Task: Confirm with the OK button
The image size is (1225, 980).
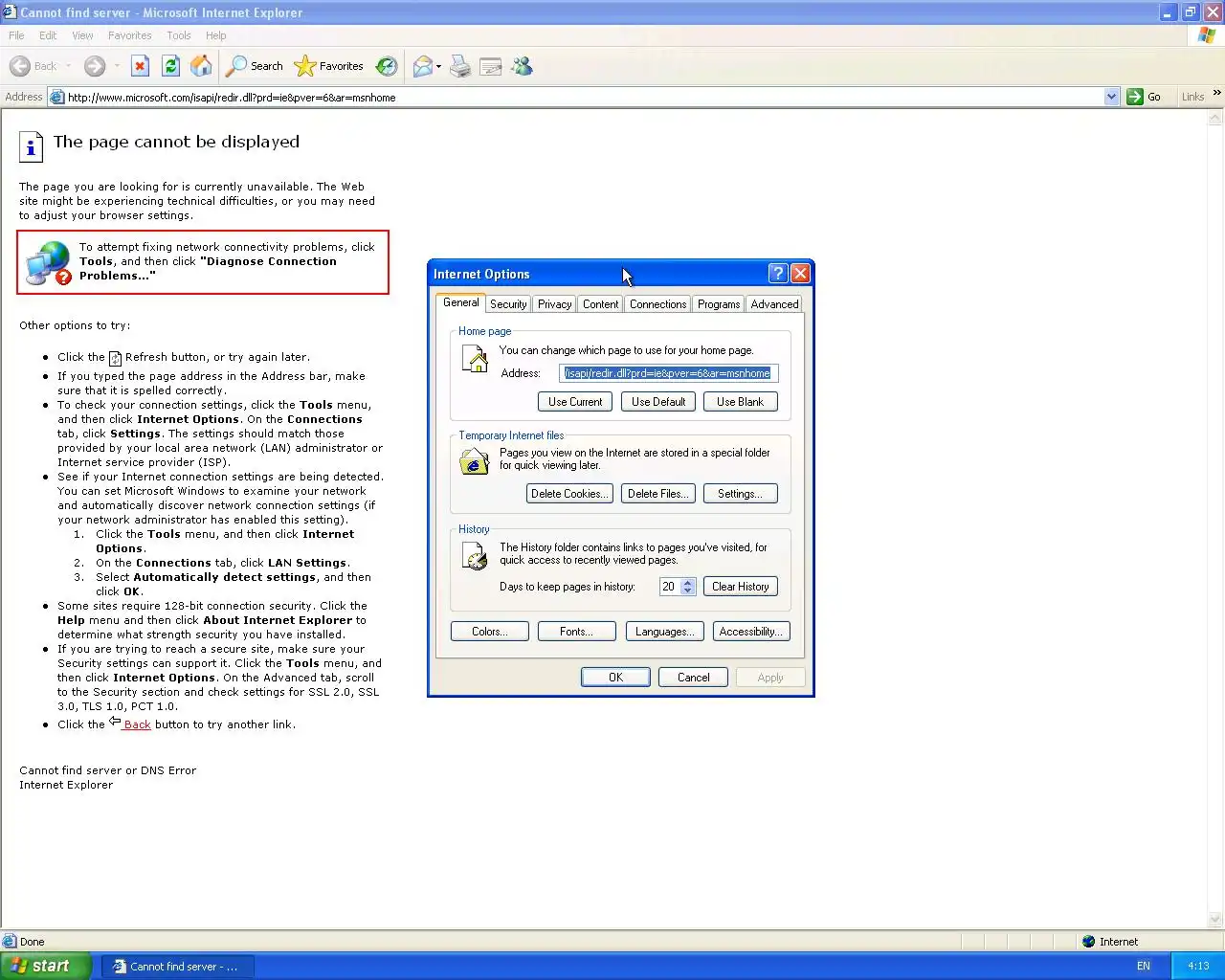Action: point(615,678)
